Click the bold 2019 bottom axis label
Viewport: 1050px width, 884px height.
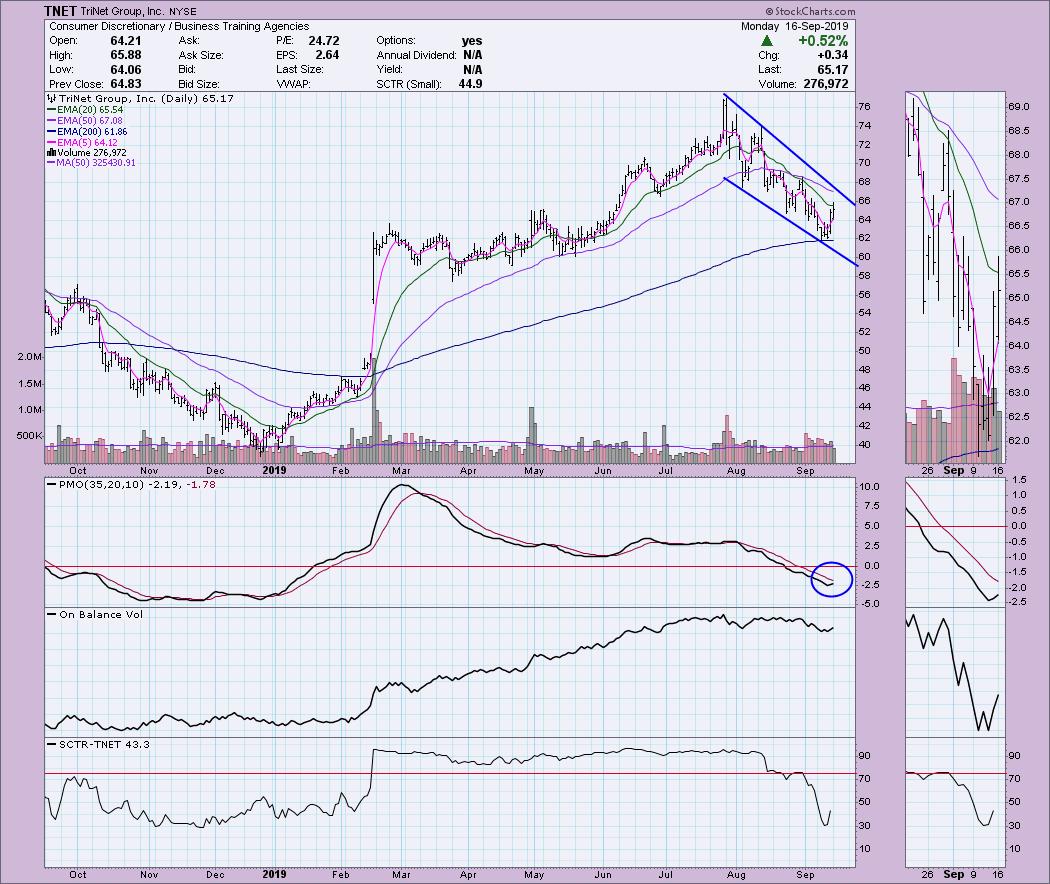275,874
